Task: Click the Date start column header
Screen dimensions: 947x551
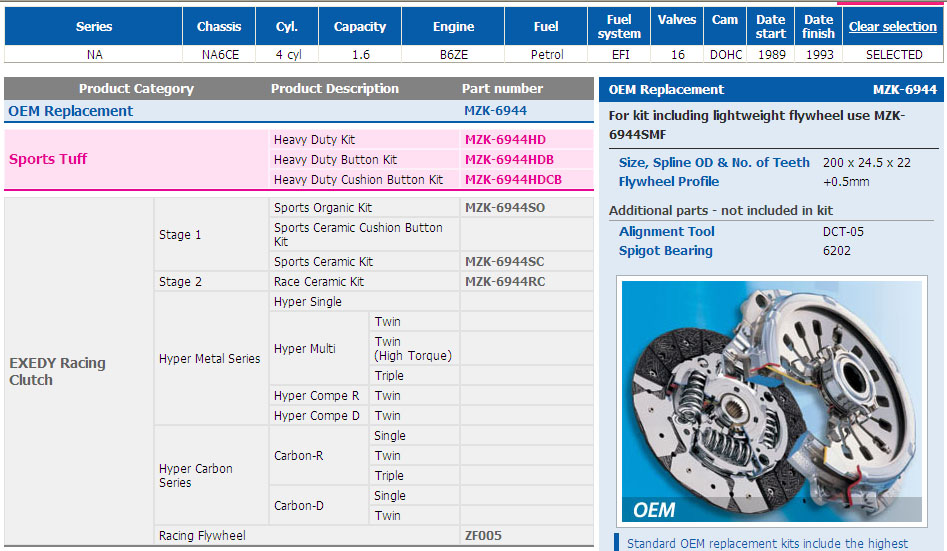Action: [x=771, y=27]
